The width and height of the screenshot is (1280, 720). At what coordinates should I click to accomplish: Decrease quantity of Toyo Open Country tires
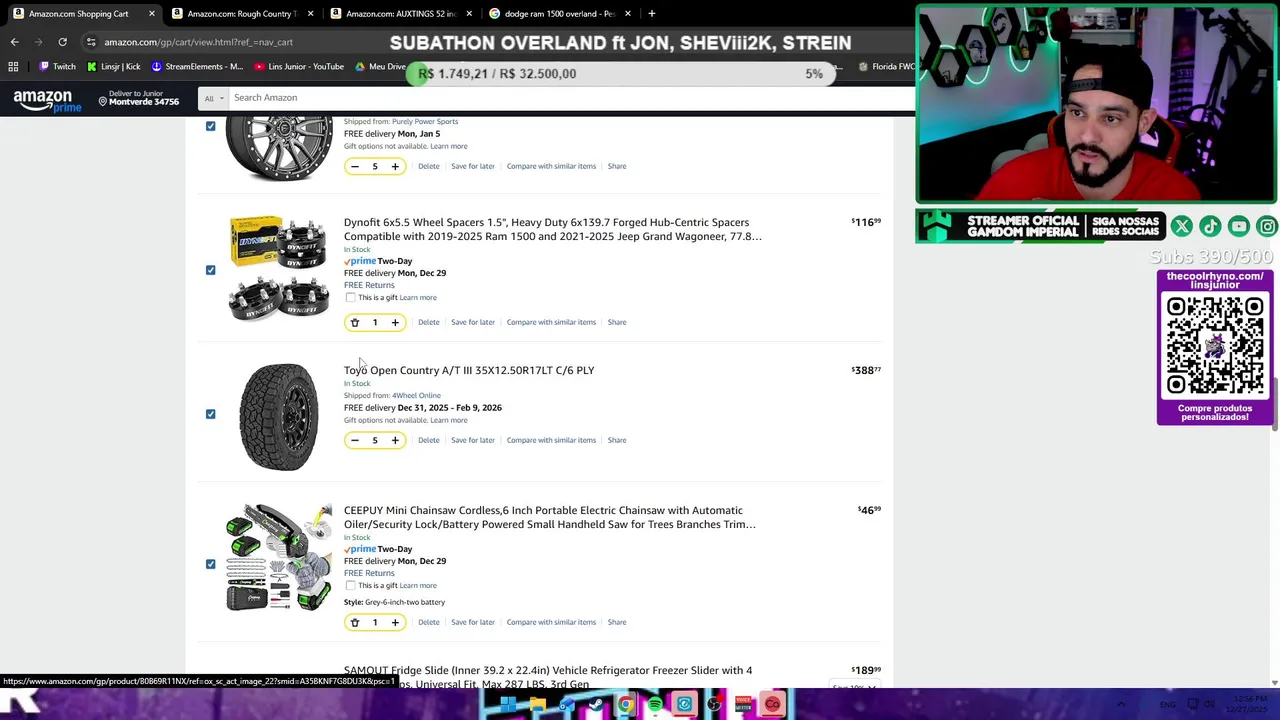(x=354, y=440)
